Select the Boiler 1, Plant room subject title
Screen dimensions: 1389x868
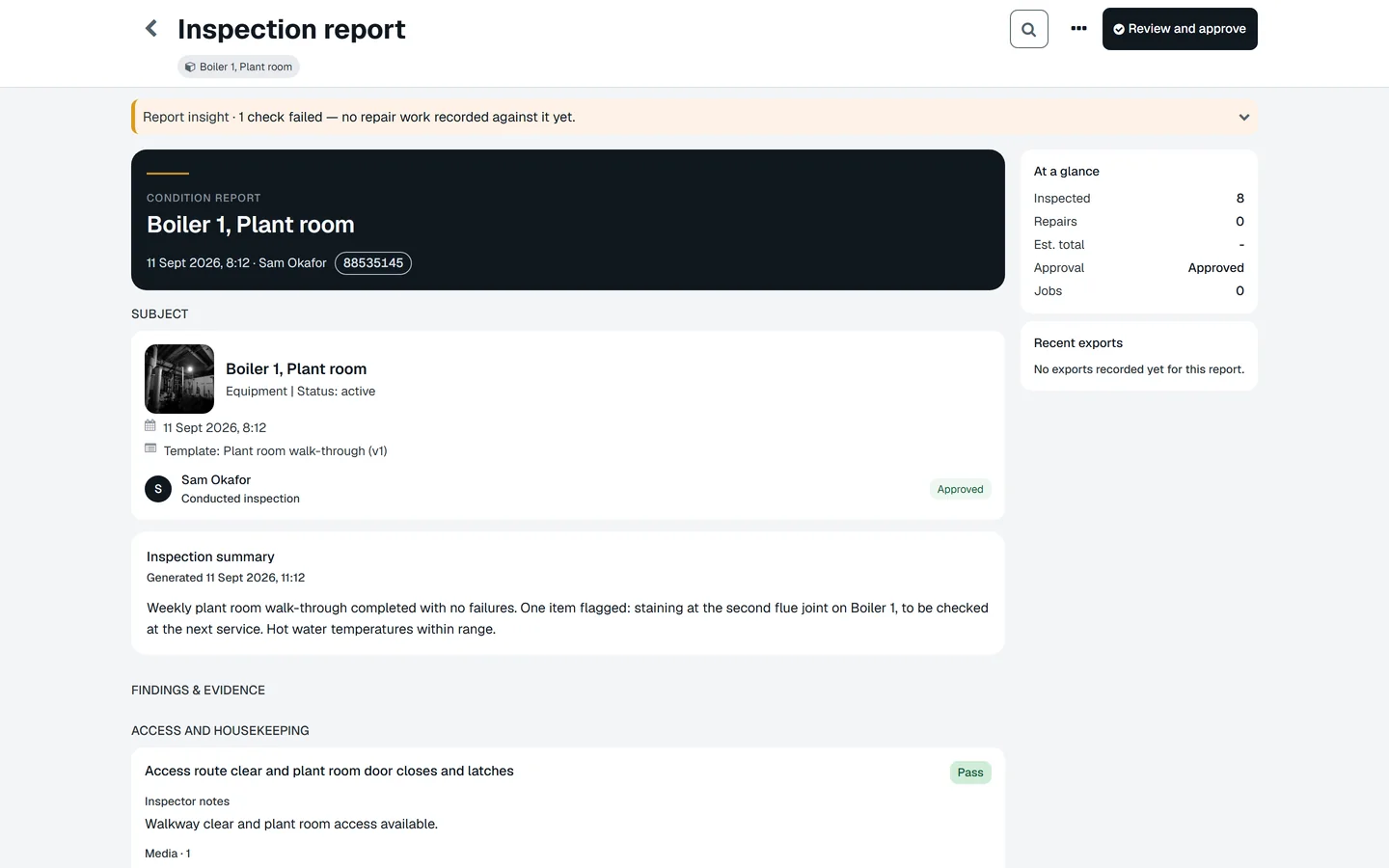[296, 368]
